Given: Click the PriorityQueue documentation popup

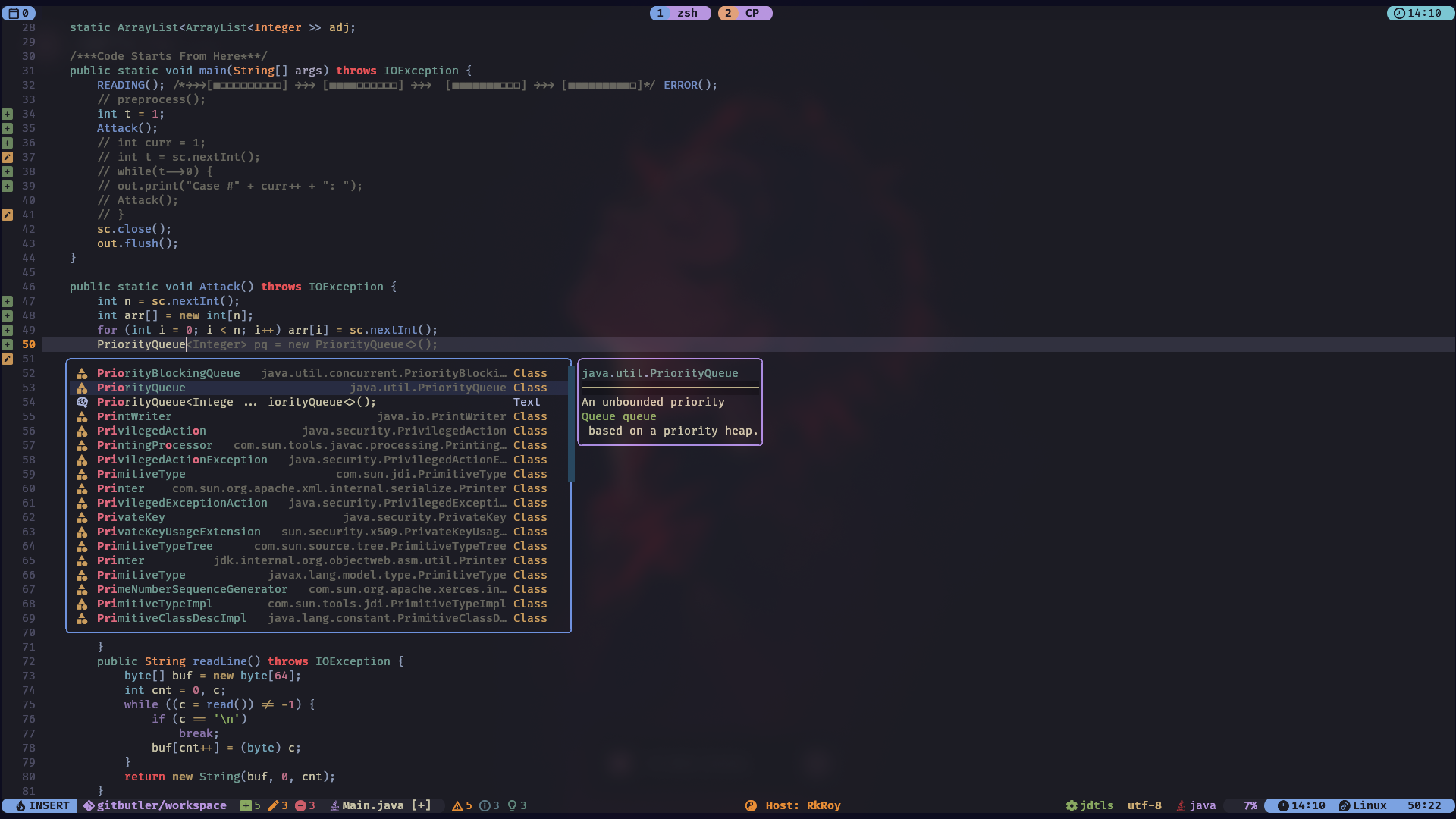Looking at the screenshot, I should pos(670,402).
